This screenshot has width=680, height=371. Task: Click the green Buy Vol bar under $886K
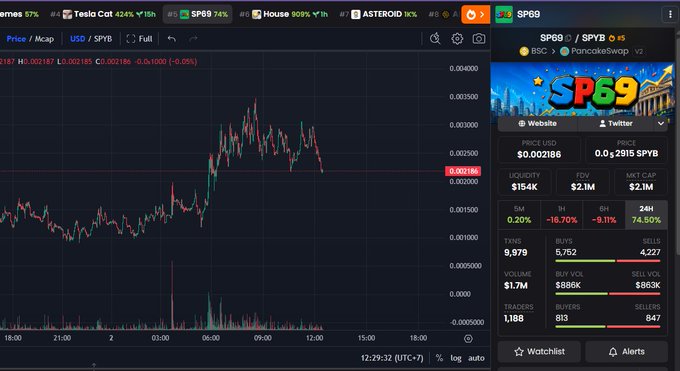pos(582,294)
